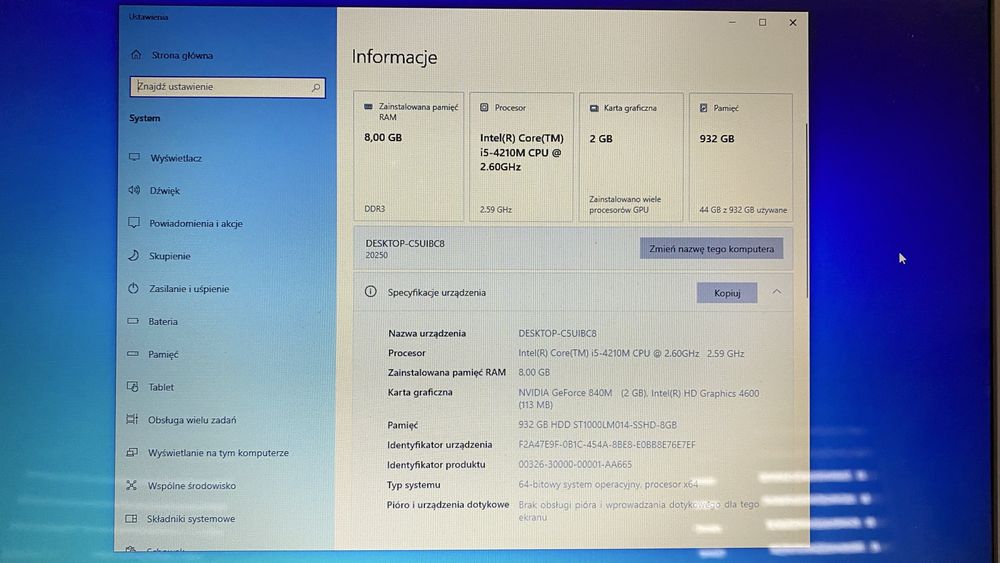The image size is (1000, 563).
Task: Click info icon beside Specyfikacje urządzenia
Action: [371, 291]
